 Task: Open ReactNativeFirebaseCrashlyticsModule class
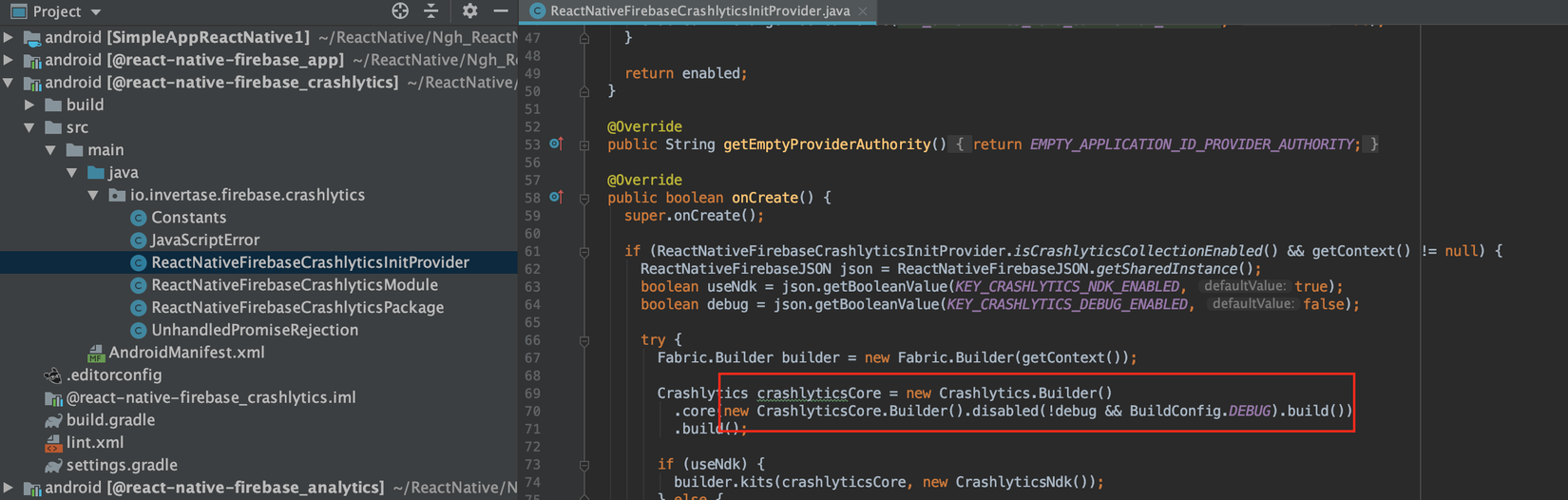pyautogui.click(x=295, y=285)
